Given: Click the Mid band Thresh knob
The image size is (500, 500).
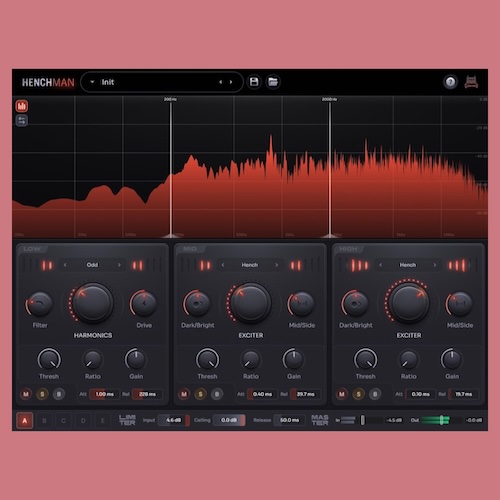Looking at the screenshot, I should (207, 360).
